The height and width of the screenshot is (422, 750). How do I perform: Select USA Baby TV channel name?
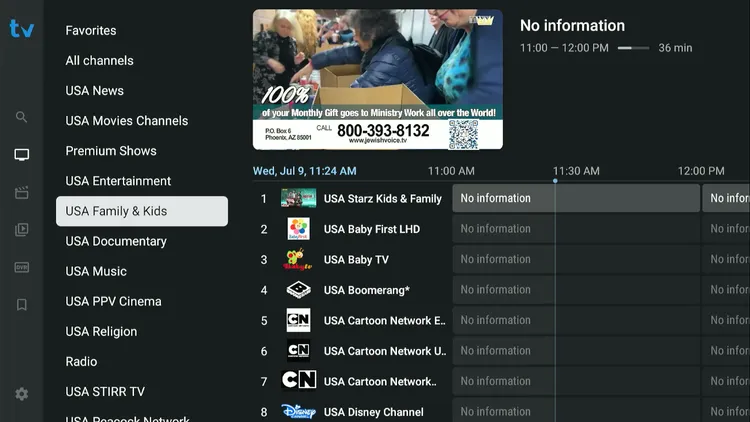coord(356,260)
